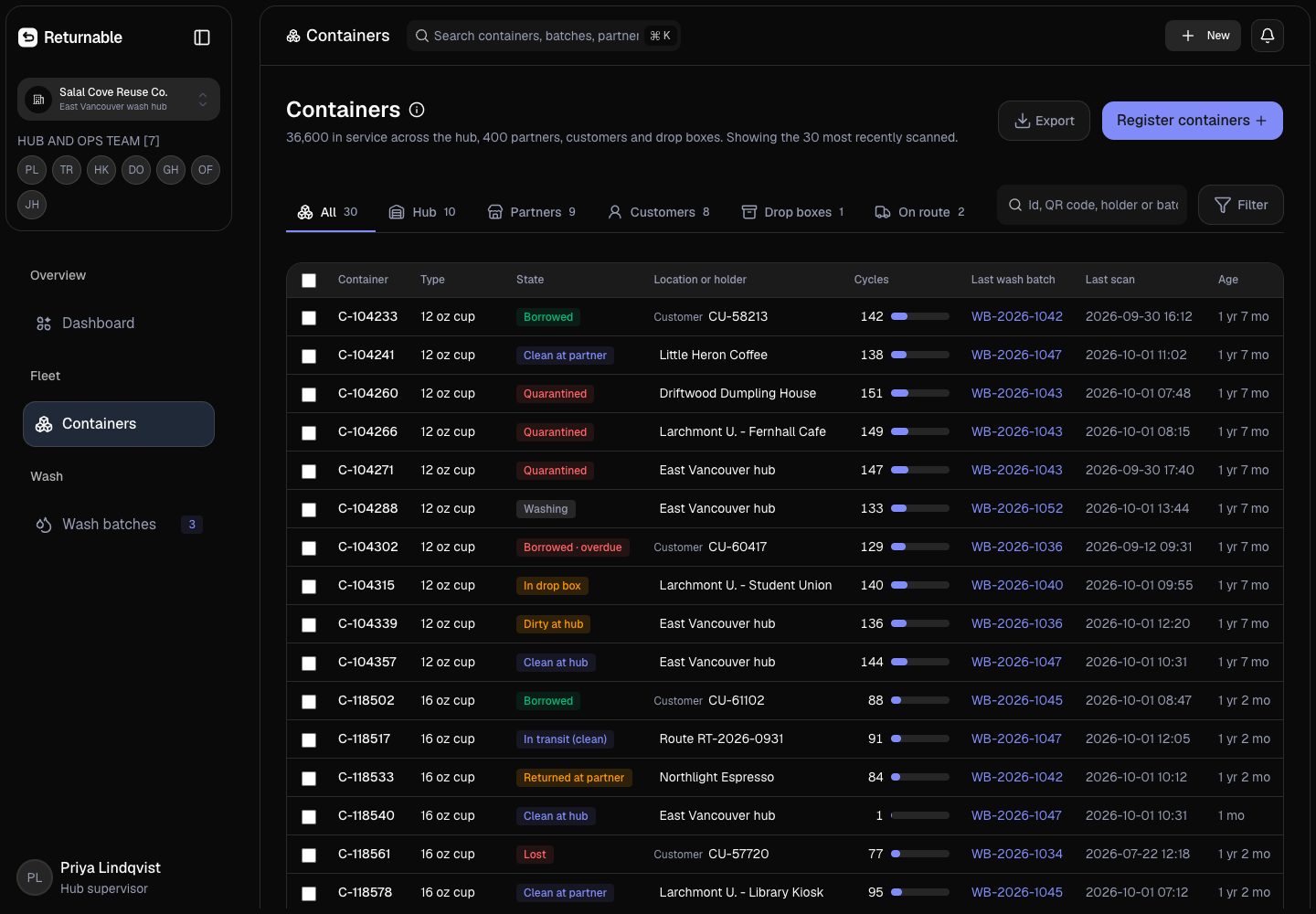Focus the global search containers field
Image resolution: width=1316 pixels, height=914 pixels.
click(x=544, y=36)
